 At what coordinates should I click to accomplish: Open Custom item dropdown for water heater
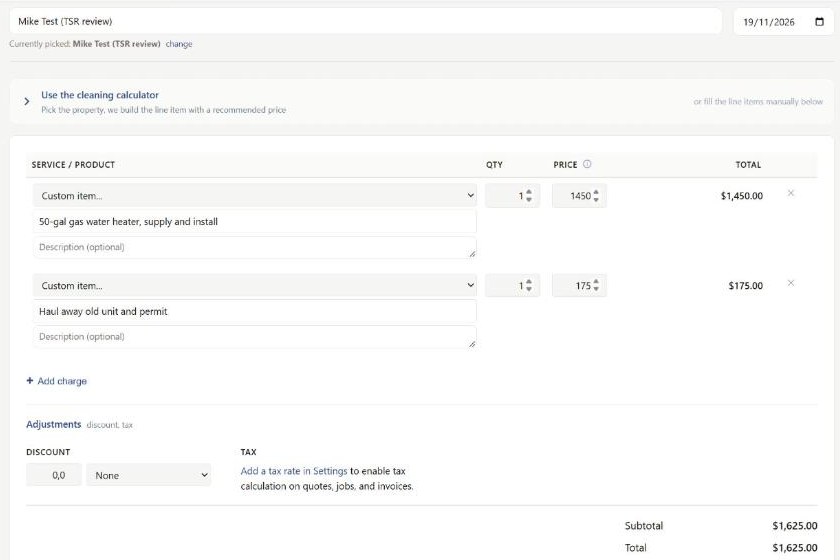click(x=254, y=196)
